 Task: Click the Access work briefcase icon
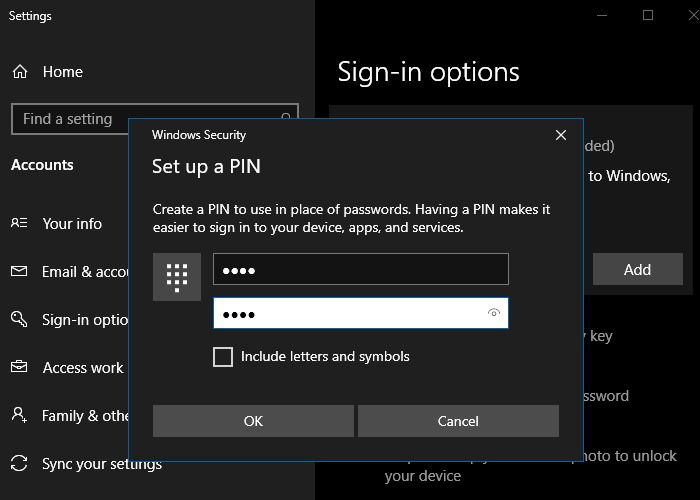coord(19,367)
